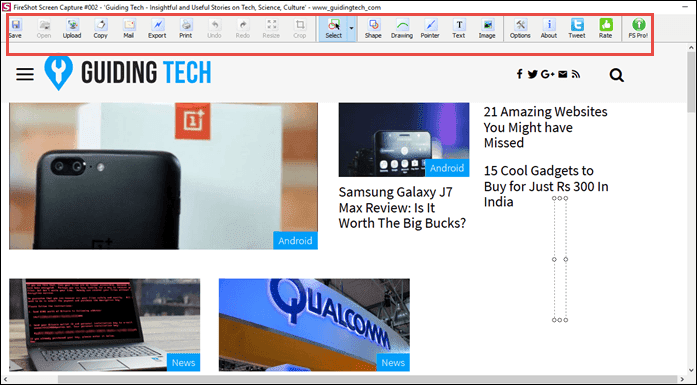
Task: Click News tag on Qualcomm image
Action: [393, 363]
